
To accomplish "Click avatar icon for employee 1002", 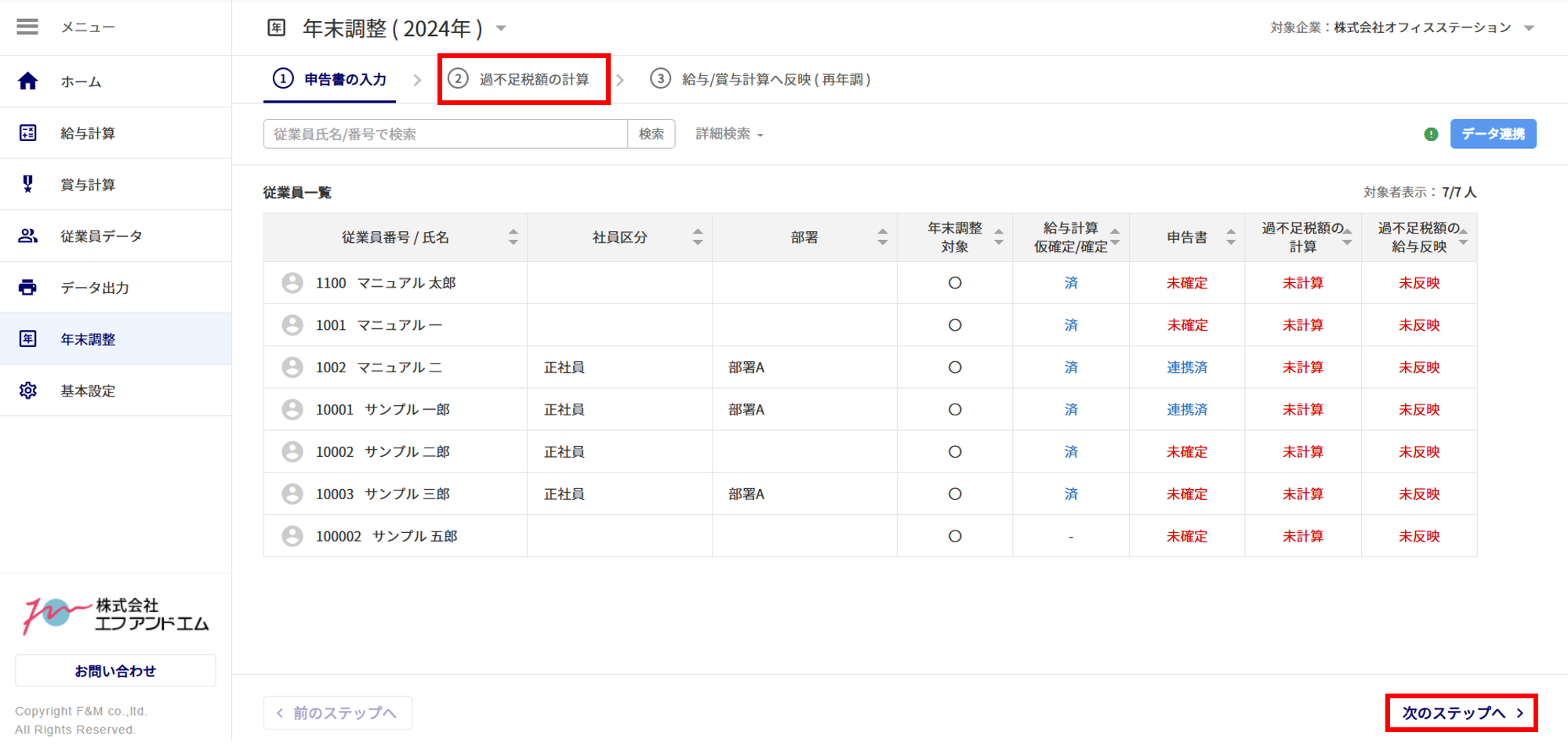I will coord(292,368).
